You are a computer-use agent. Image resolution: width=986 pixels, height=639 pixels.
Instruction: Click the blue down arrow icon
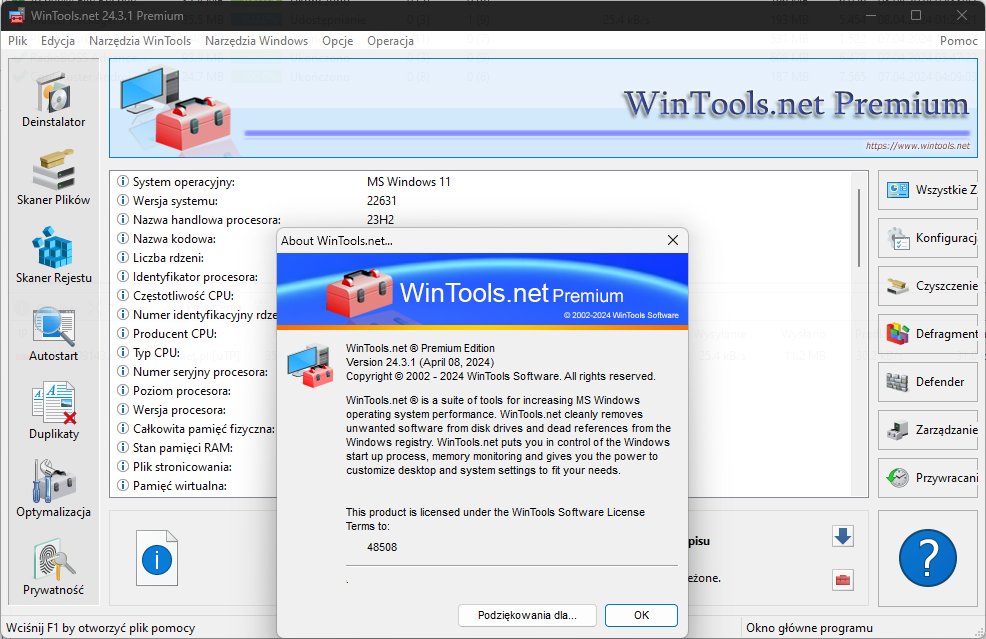(843, 536)
